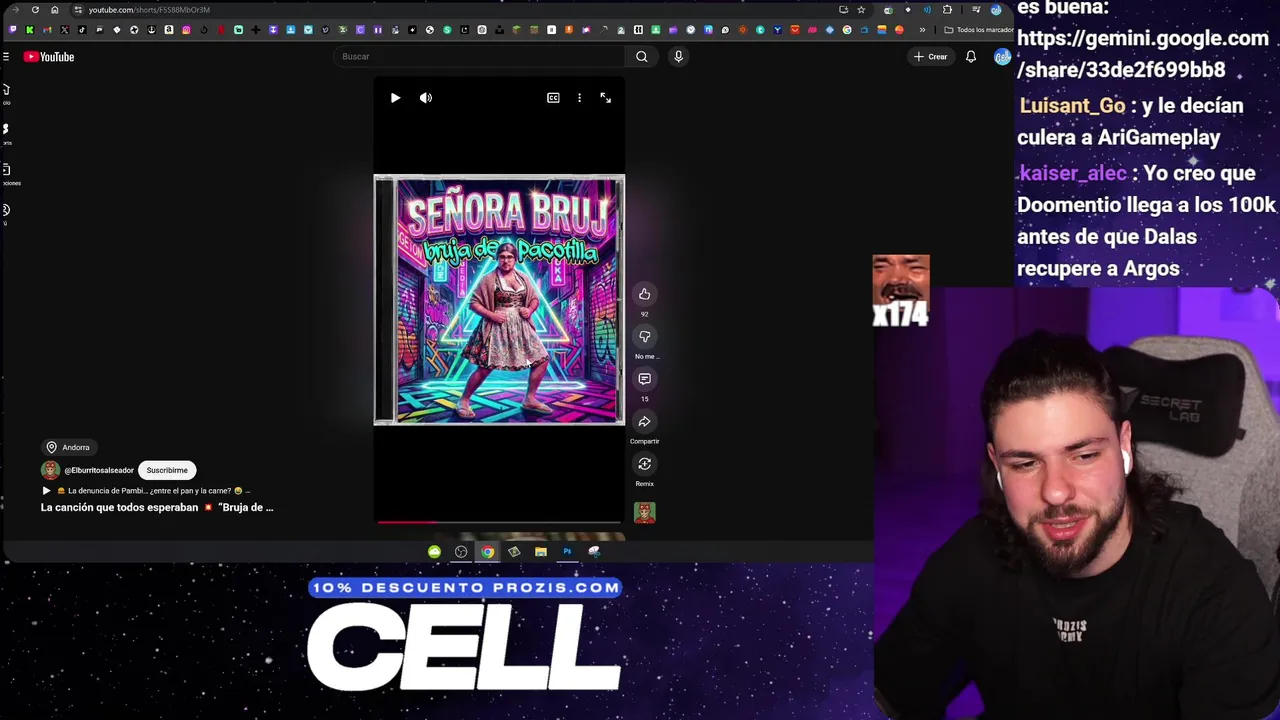Mute the Short with the volume icon
1280x720 pixels.
tap(426, 98)
